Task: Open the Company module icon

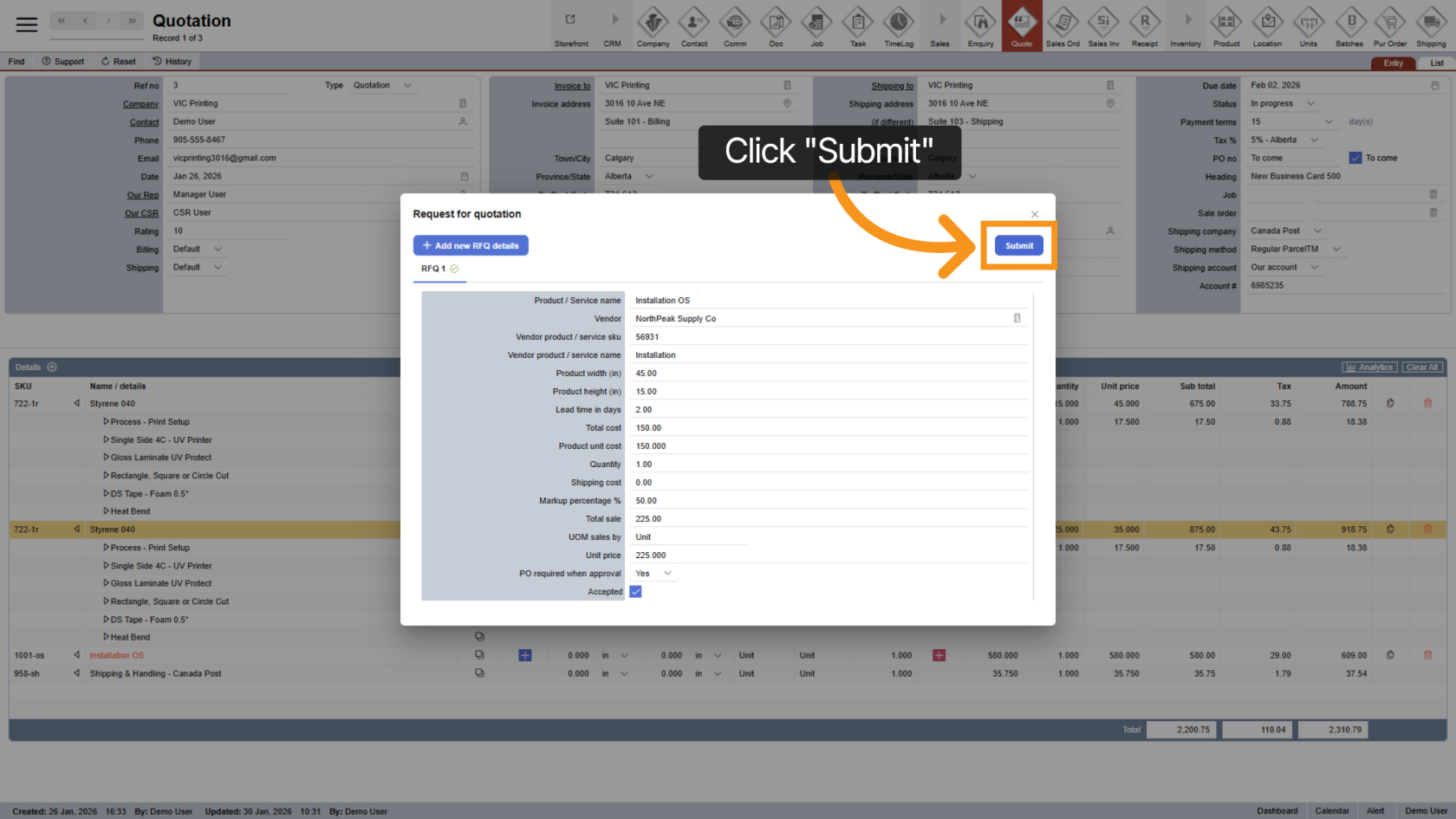Action: [x=653, y=26]
